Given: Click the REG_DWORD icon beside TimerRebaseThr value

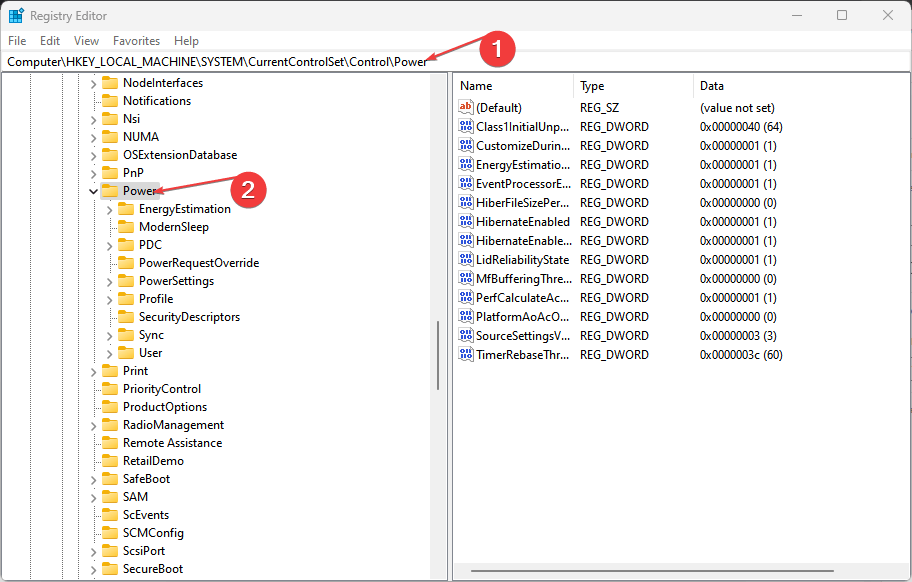Looking at the screenshot, I should click(x=465, y=354).
